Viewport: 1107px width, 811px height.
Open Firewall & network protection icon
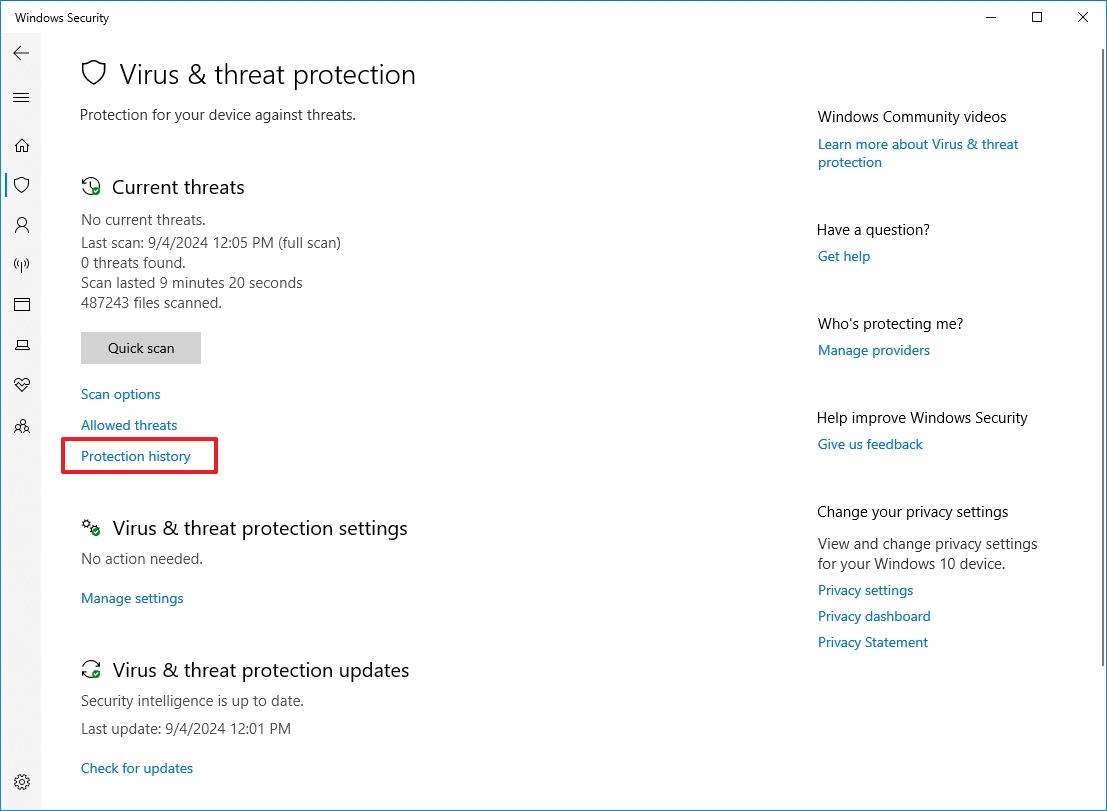click(22, 265)
